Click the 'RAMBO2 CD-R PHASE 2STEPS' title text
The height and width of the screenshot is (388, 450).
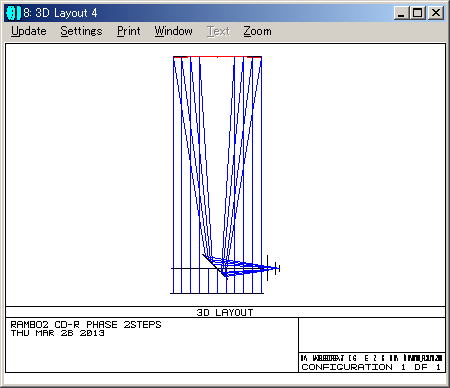tap(86, 325)
